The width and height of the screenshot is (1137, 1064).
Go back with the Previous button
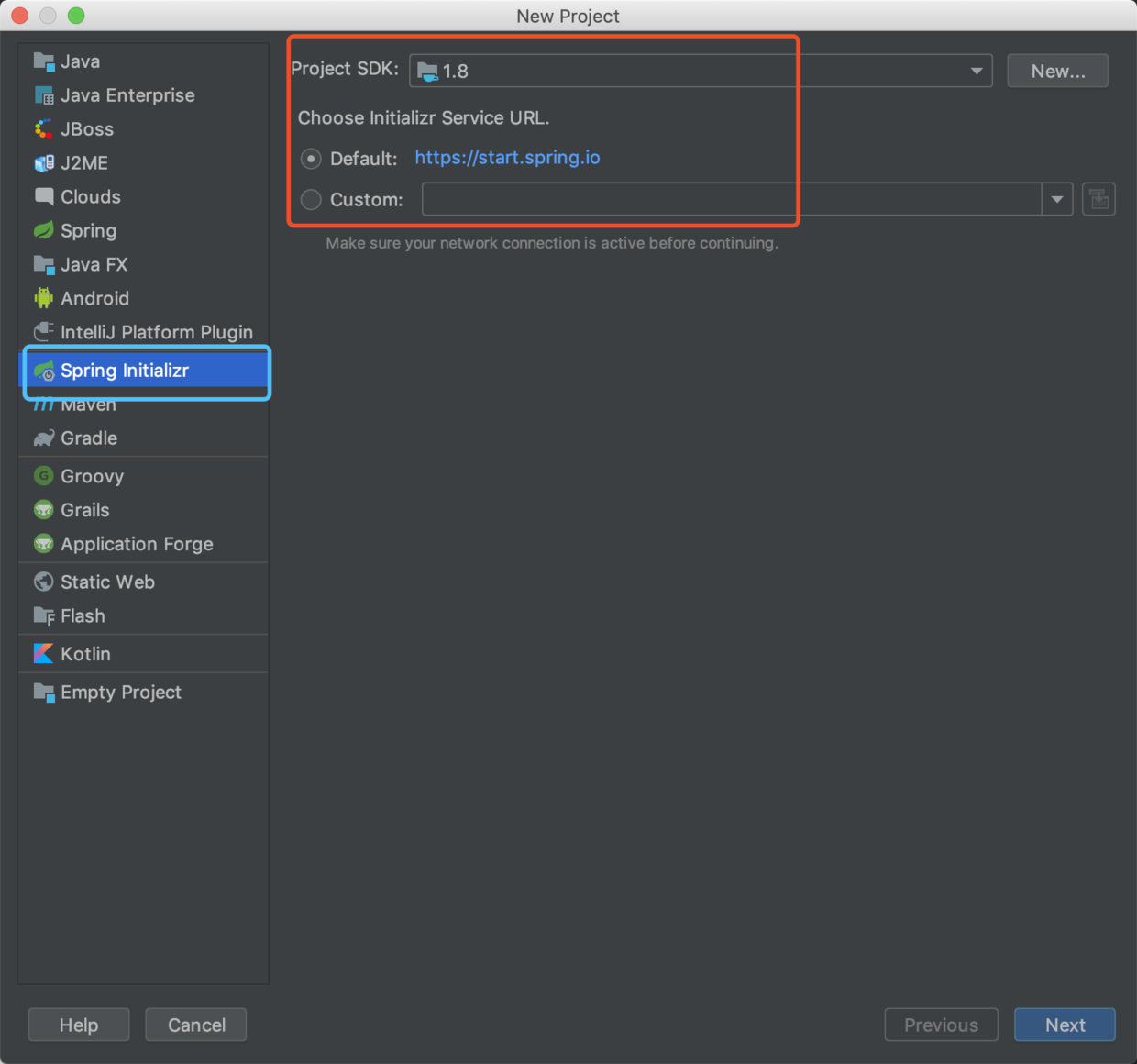941,1025
